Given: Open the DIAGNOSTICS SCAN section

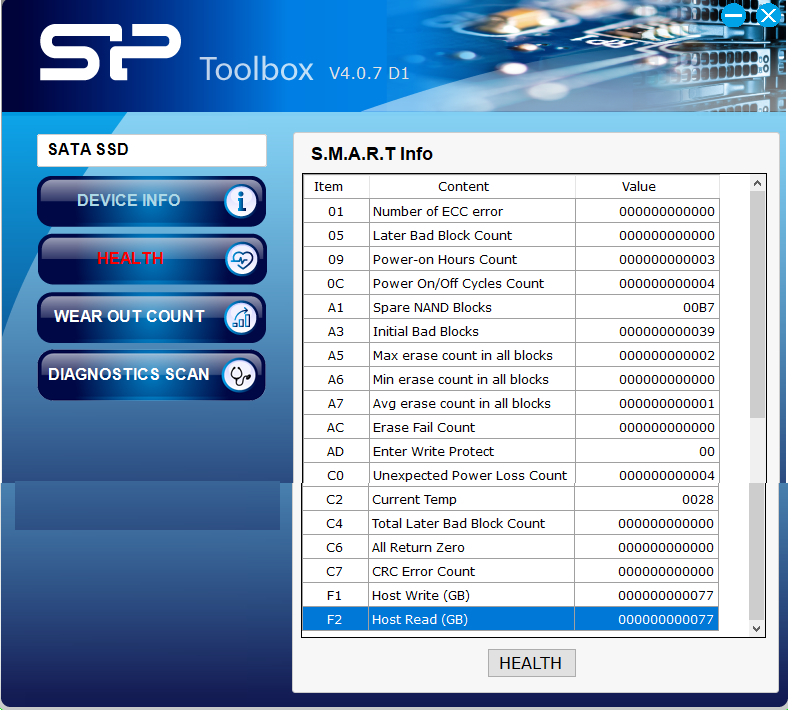Looking at the screenshot, I should tap(151, 375).
